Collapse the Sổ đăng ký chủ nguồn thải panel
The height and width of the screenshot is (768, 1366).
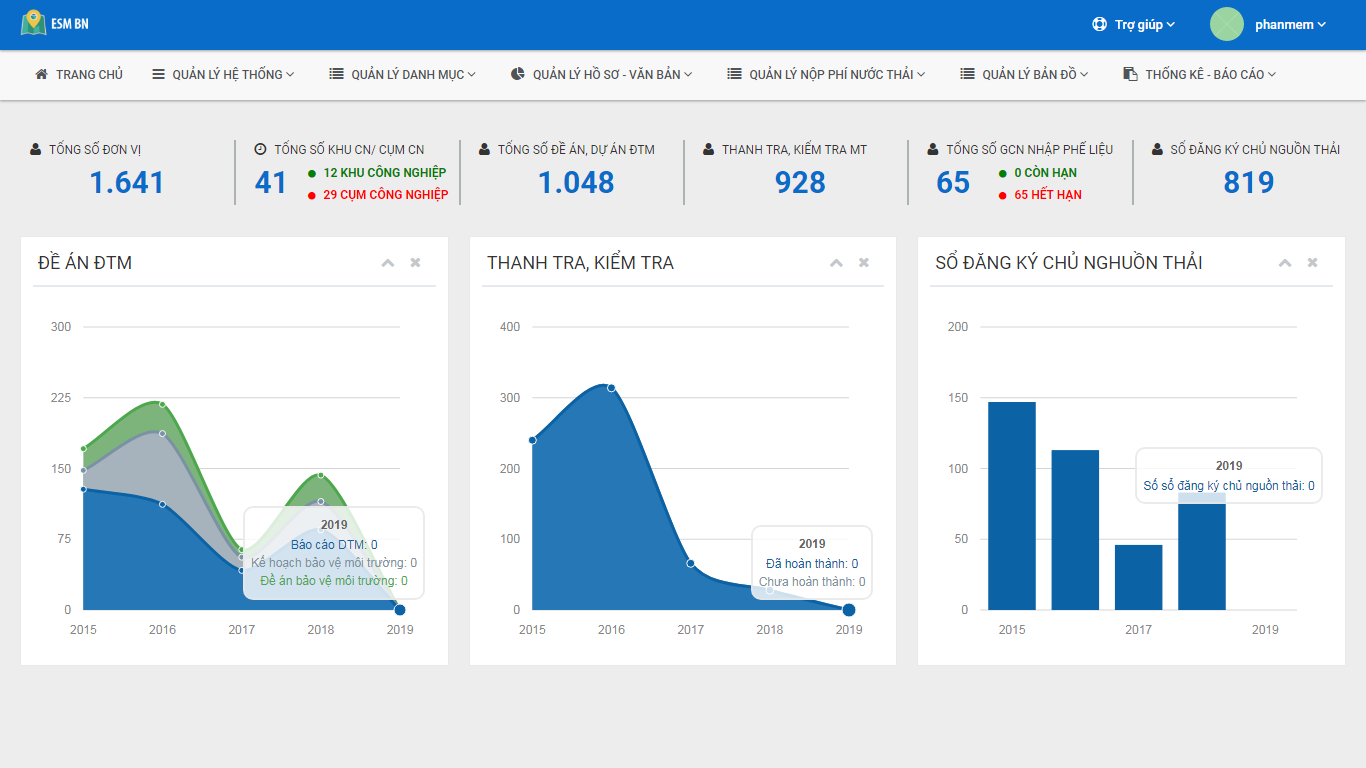click(1285, 263)
